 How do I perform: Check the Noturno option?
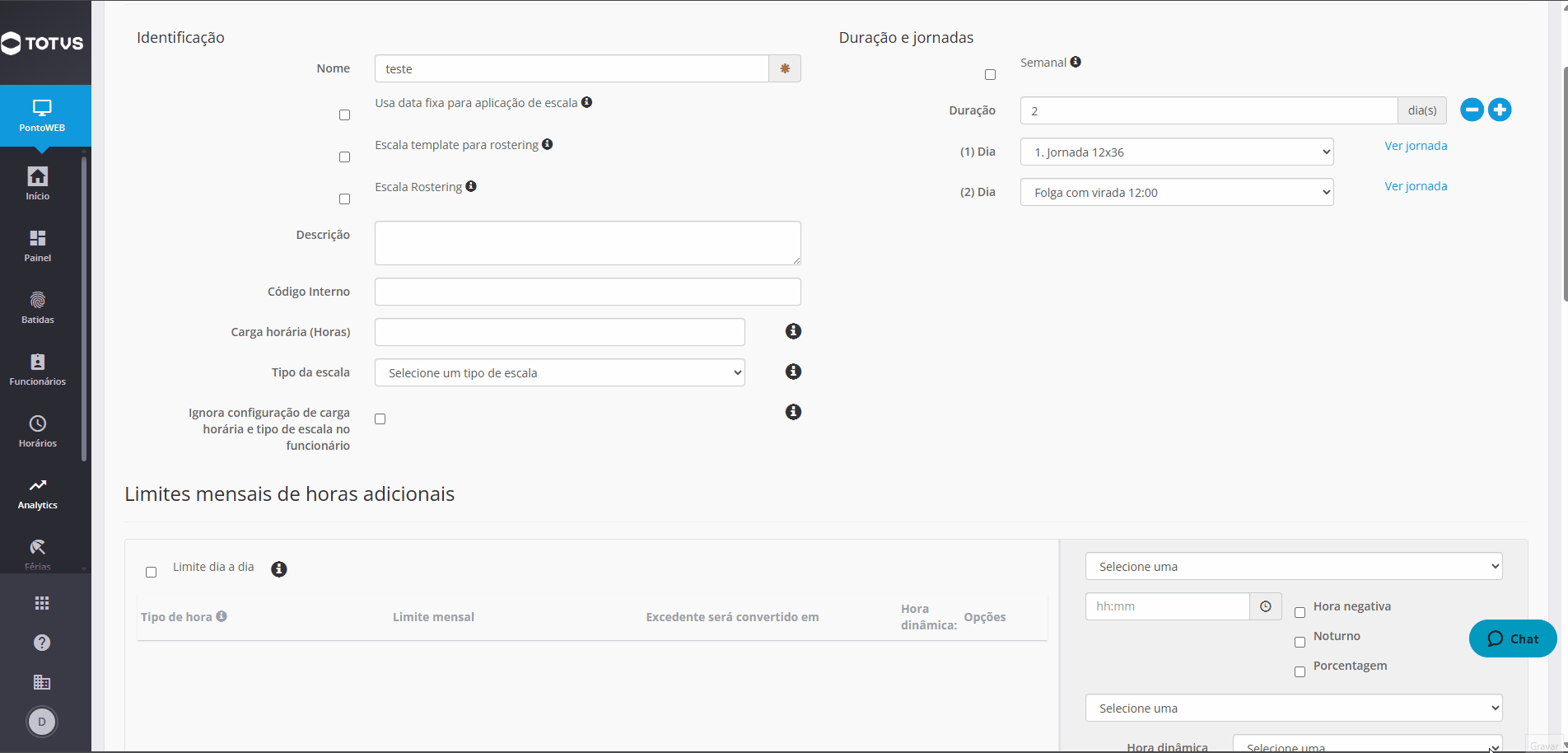coord(1300,643)
